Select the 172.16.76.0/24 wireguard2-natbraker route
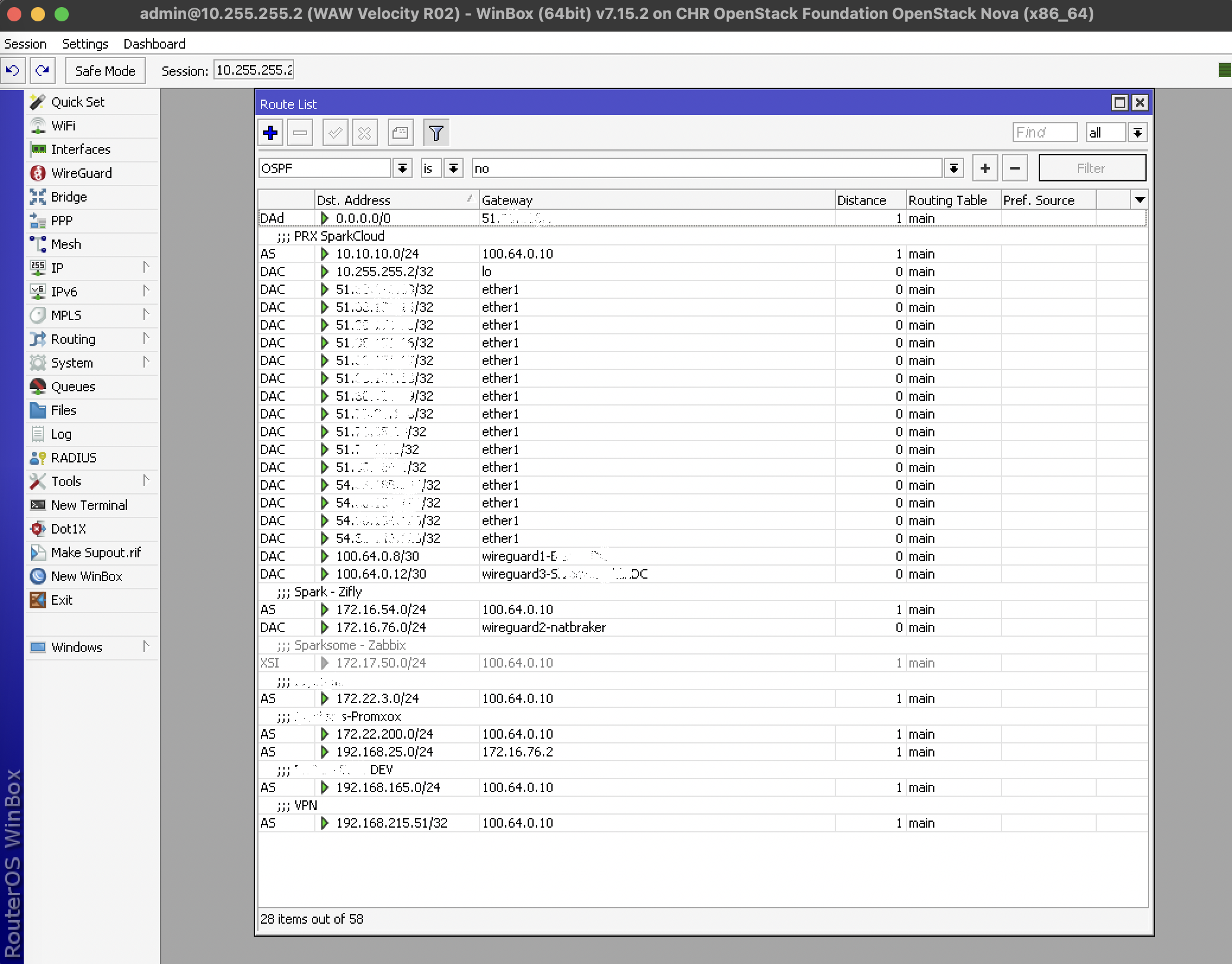The width and height of the screenshot is (1232, 964). 702,627
